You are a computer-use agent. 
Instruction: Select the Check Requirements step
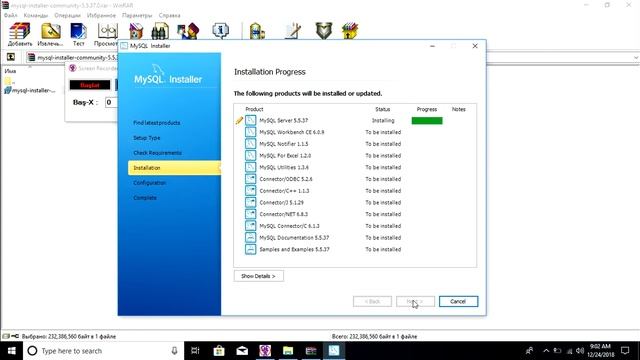click(x=157, y=153)
